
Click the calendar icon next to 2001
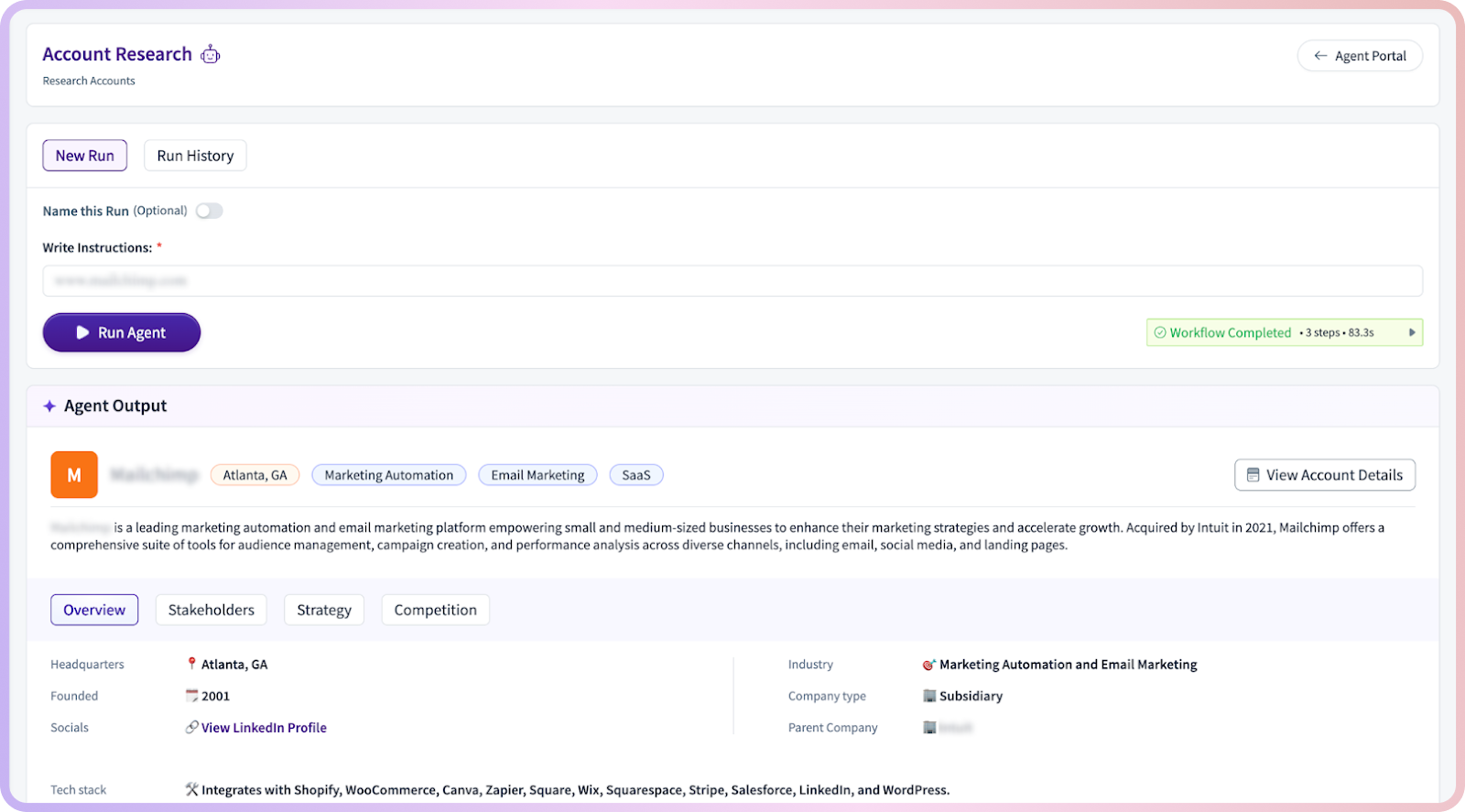pyautogui.click(x=191, y=696)
